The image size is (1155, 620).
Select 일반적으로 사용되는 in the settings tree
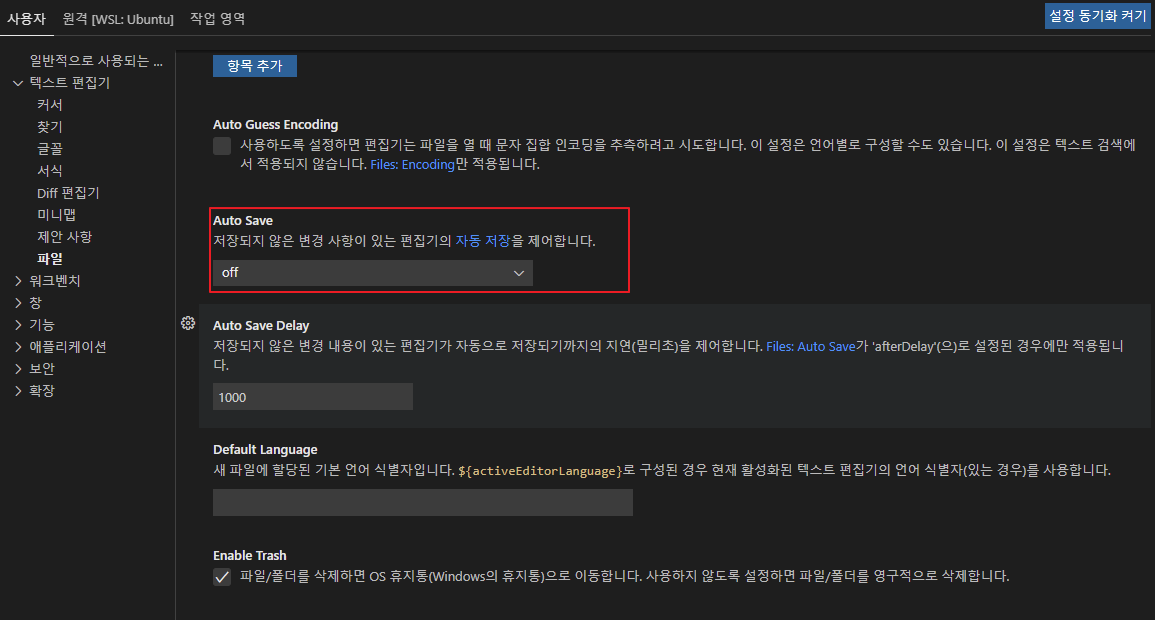point(96,61)
